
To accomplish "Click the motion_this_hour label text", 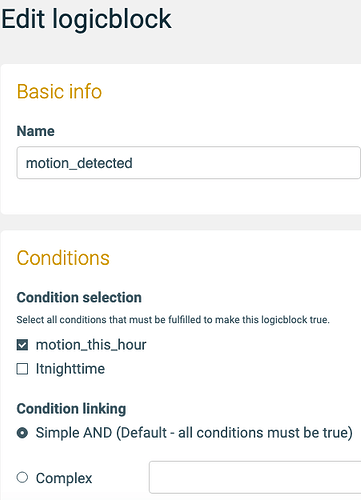I will 91,345.
